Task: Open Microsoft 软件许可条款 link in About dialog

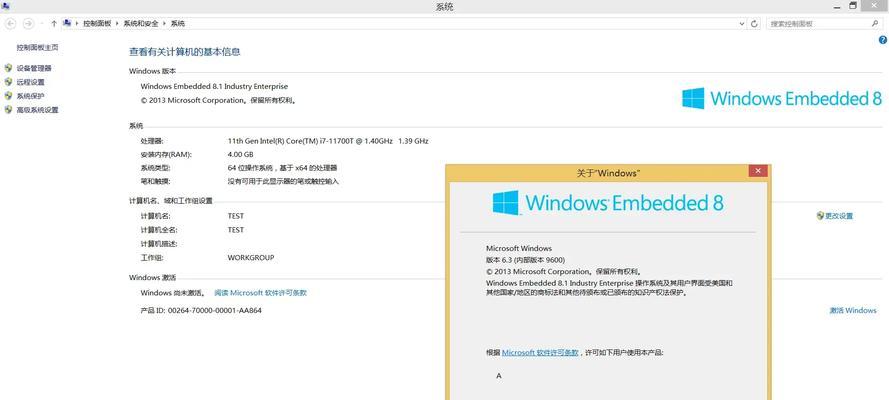Action: click(540, 352)
